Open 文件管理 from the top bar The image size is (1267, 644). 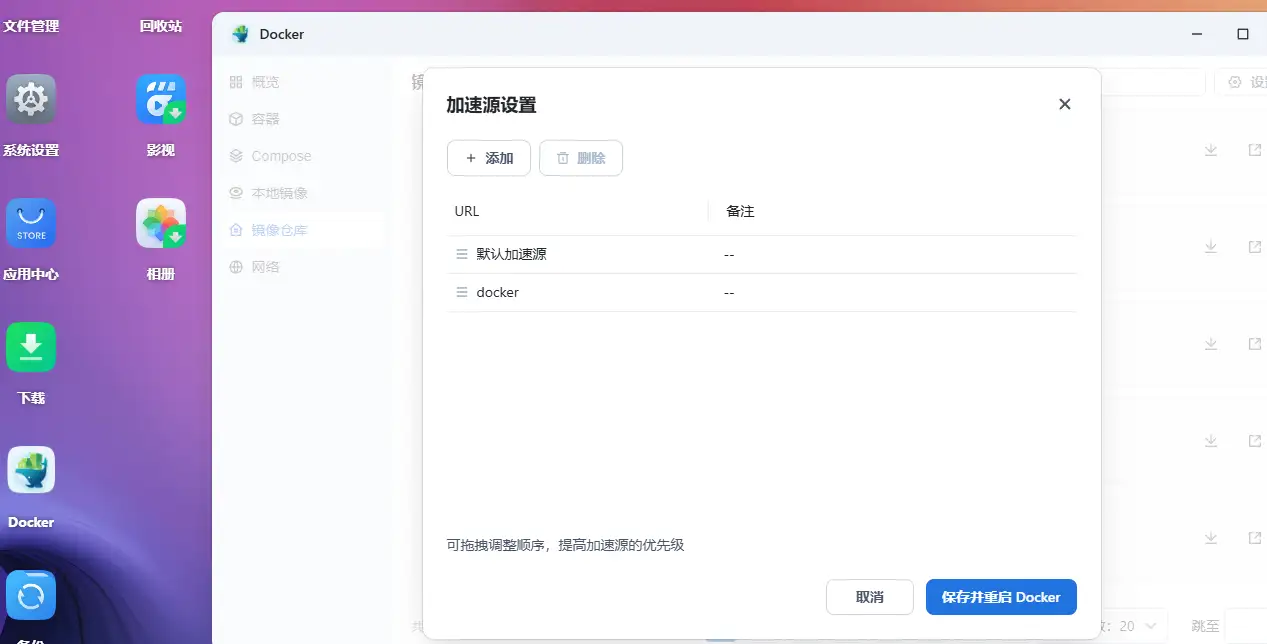(x=33, y=26)
